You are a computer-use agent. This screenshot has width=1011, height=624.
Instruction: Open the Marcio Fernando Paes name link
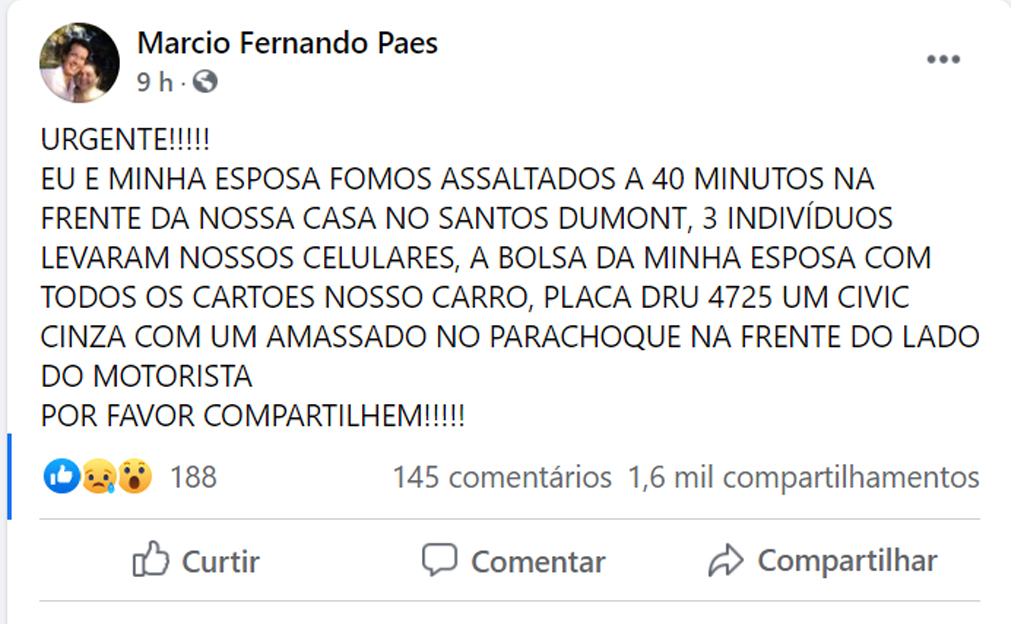287,43
